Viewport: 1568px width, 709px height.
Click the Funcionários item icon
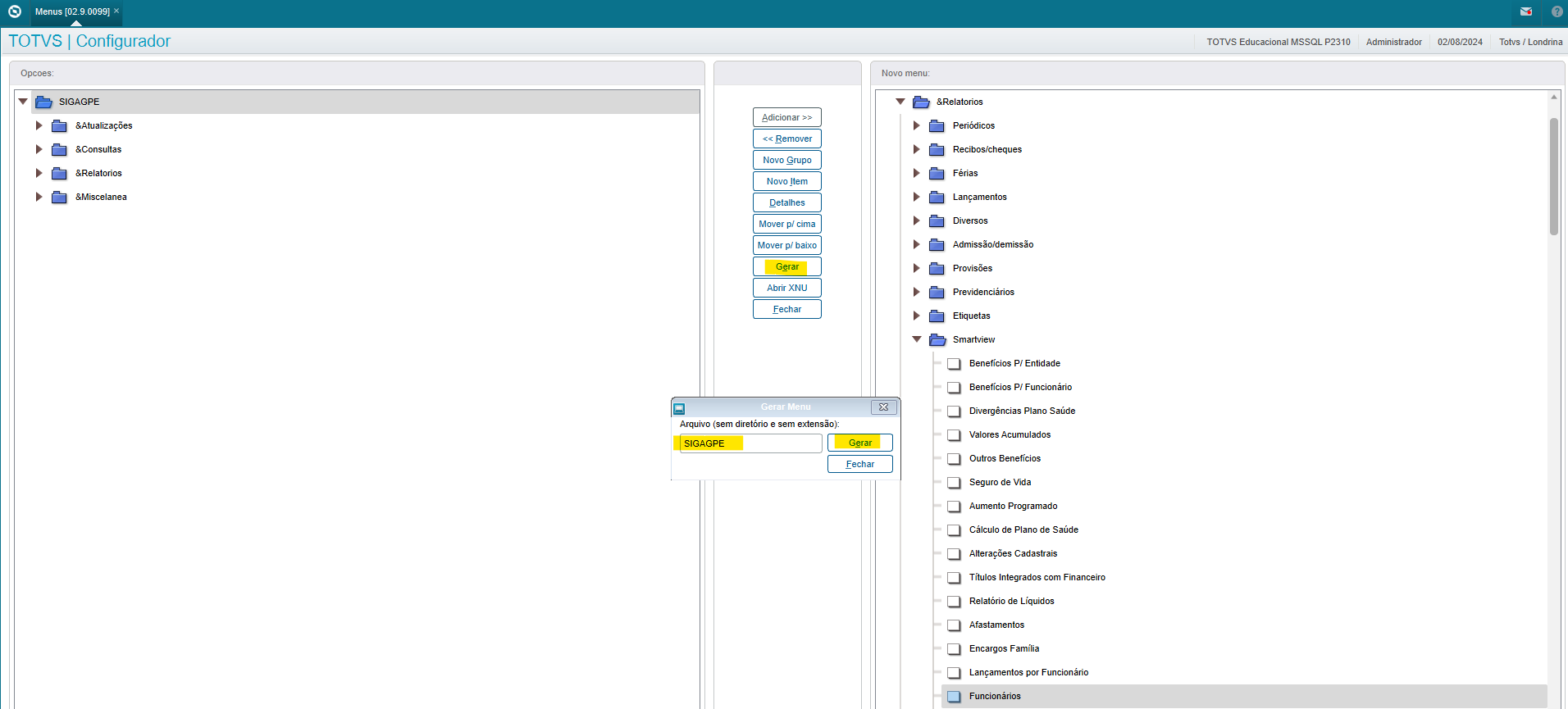tap(954, 696)
